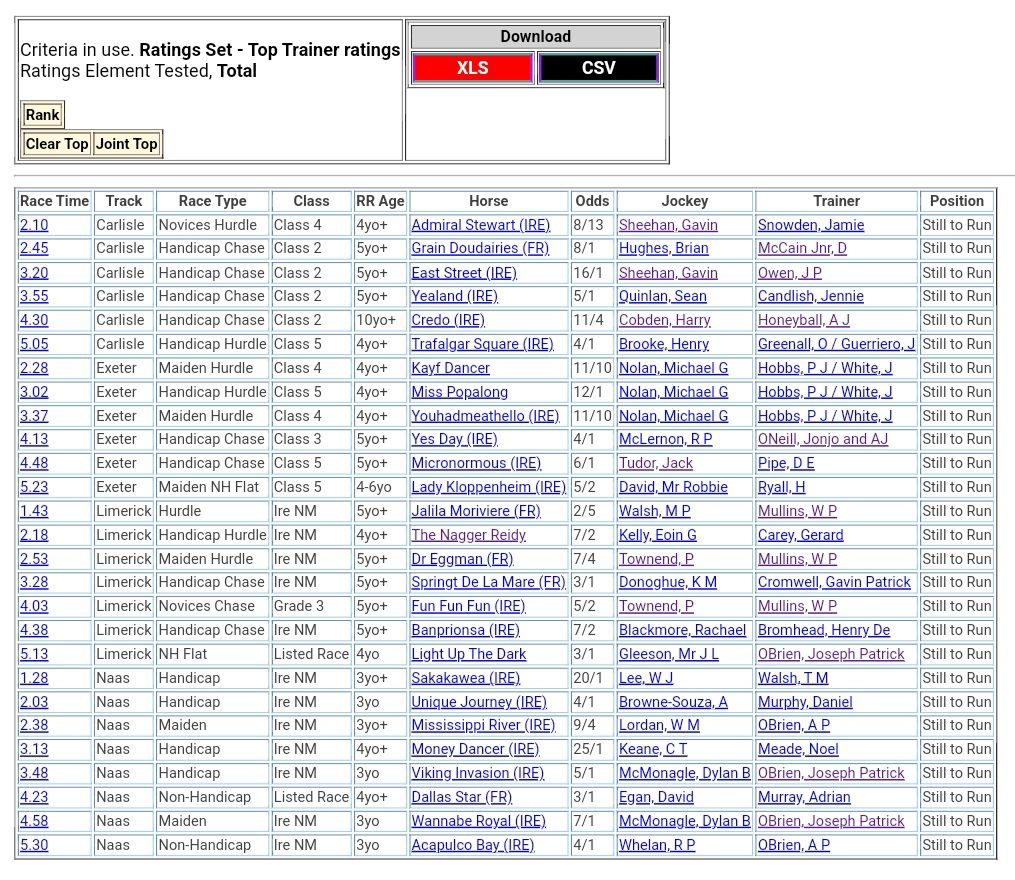This screenshot has height=880, width=1015.
Task: View horse Lady Kloppenheim (IRE)
Action: click(x=488, y=487)
